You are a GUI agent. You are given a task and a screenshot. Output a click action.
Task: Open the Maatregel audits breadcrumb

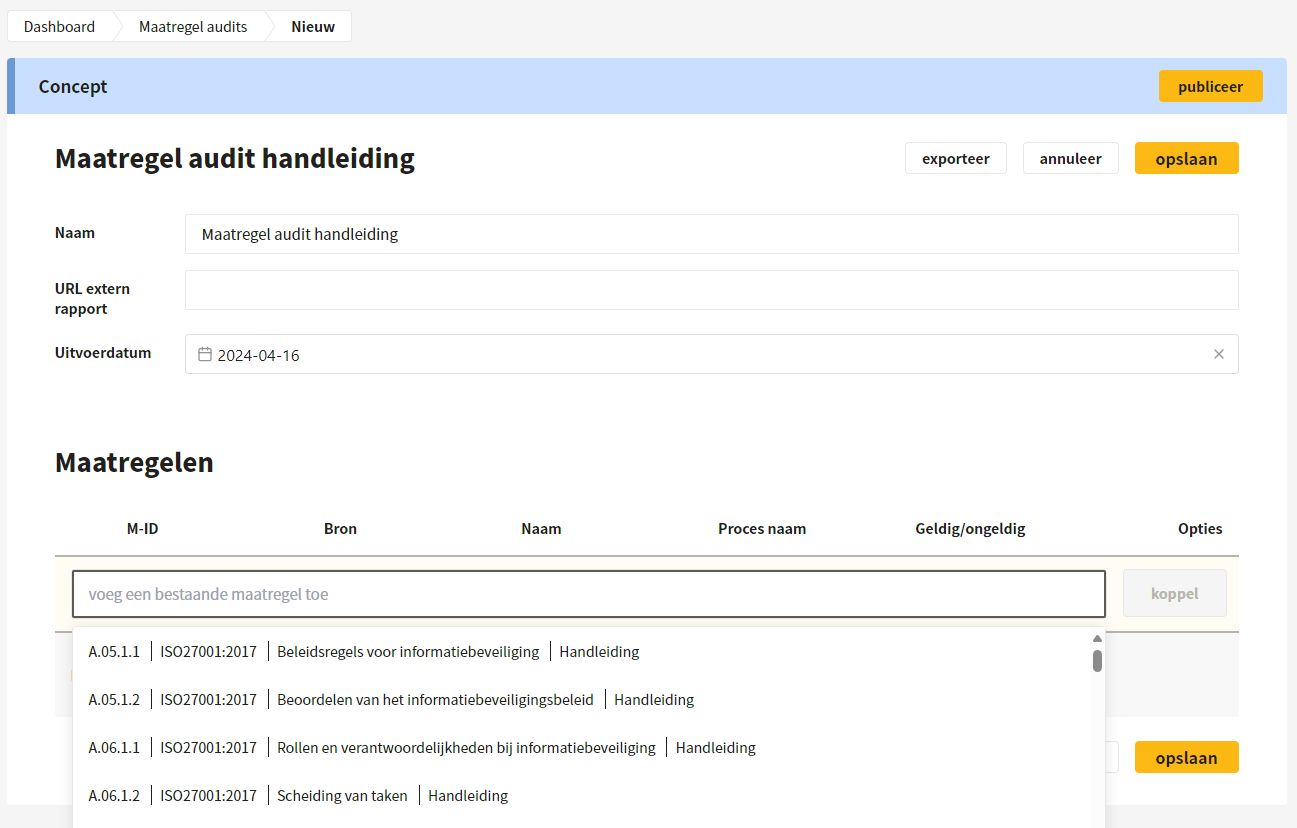[x=193, y=27]
